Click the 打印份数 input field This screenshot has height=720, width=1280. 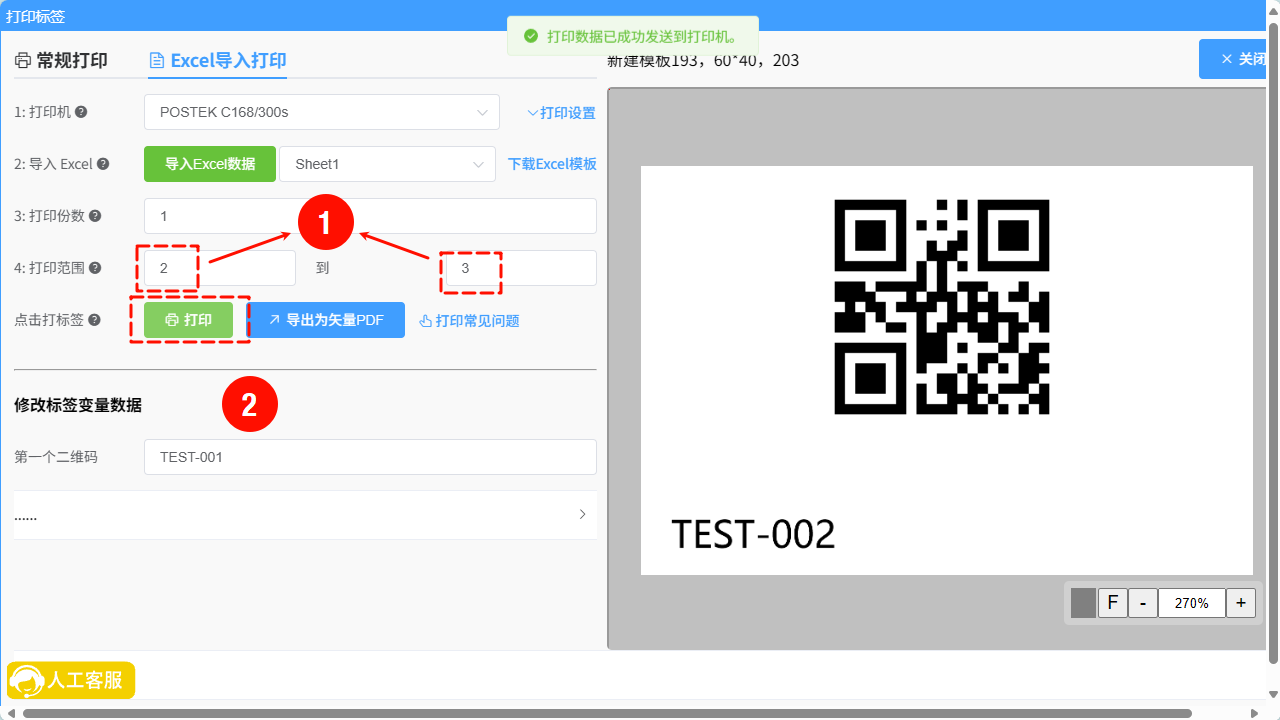click(x=370, y=216)
